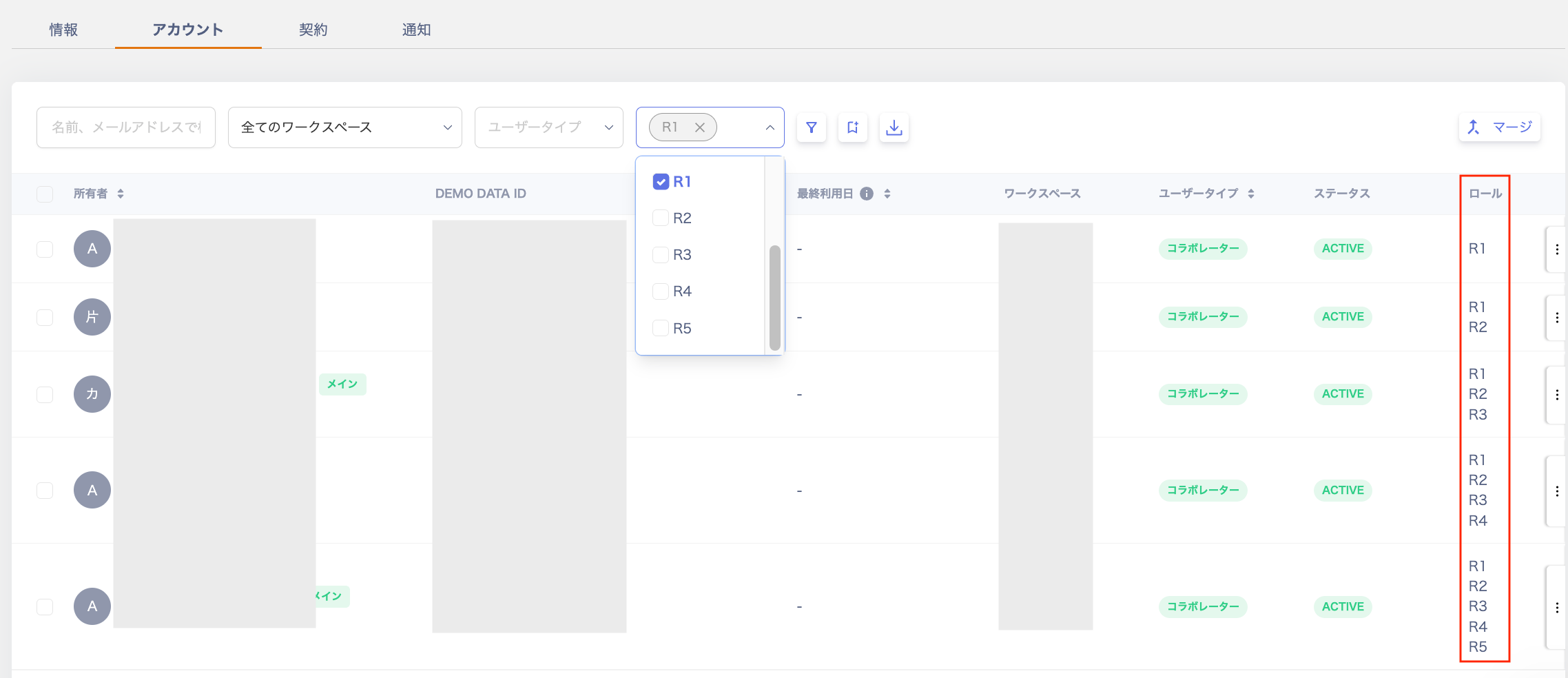Image resolution: width=1568 pixels, height=678 pixels.
Task: Click the download export icon
Action: 894,127
